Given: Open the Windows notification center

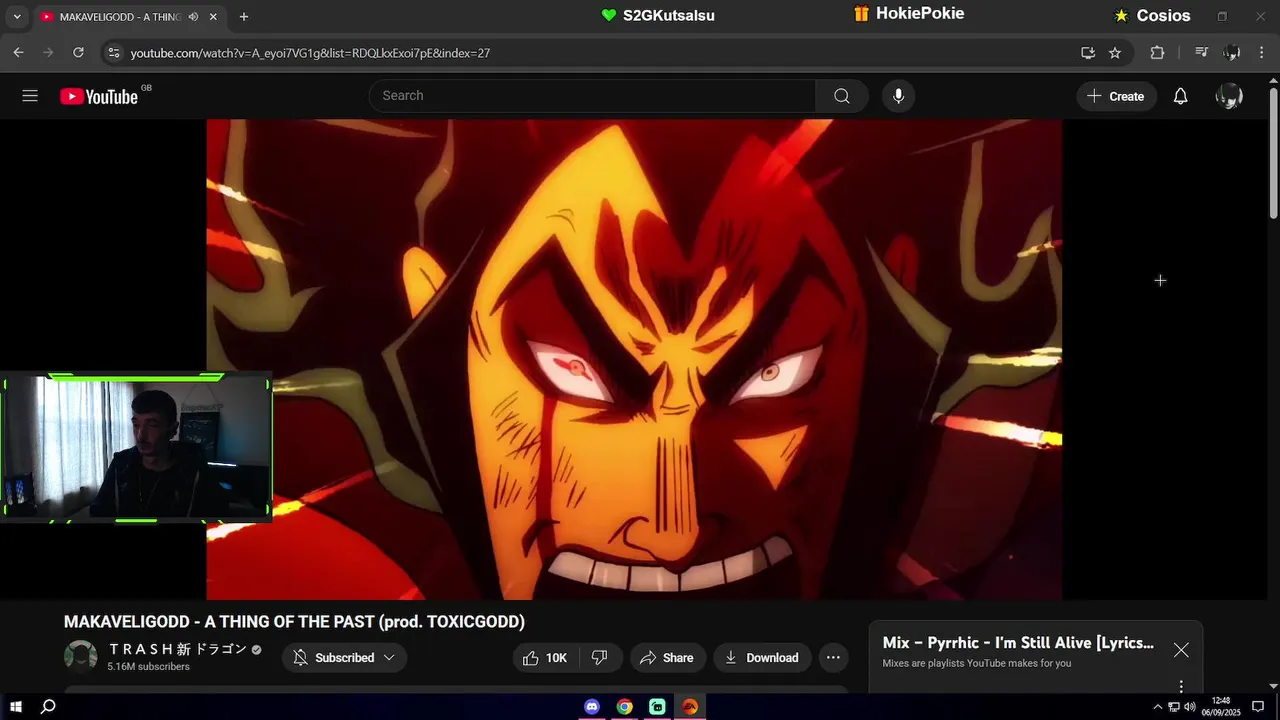Looking at the screenshot, I should click(1258, 707).
